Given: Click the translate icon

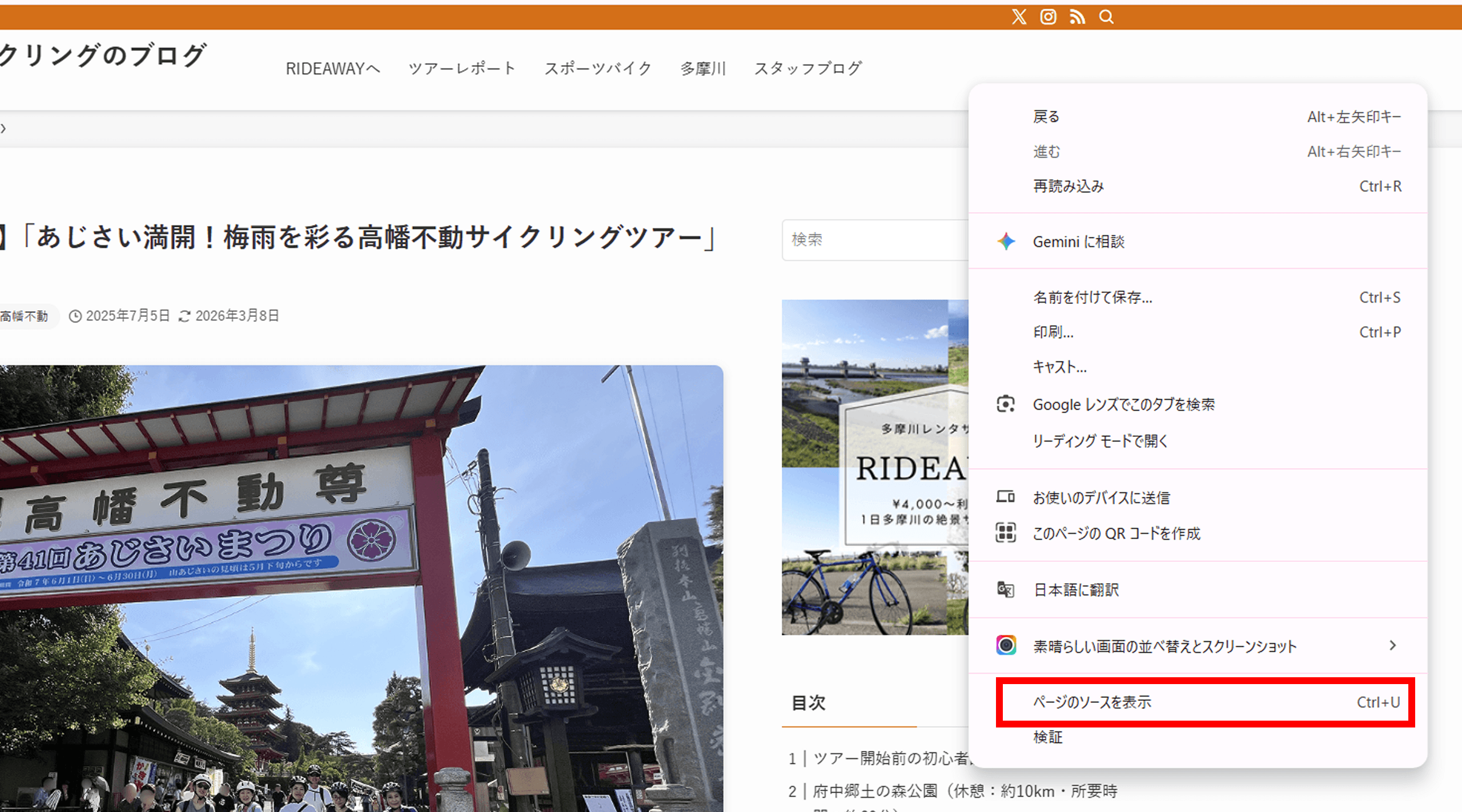Looking at the screenshot, I should (1006, 589).
